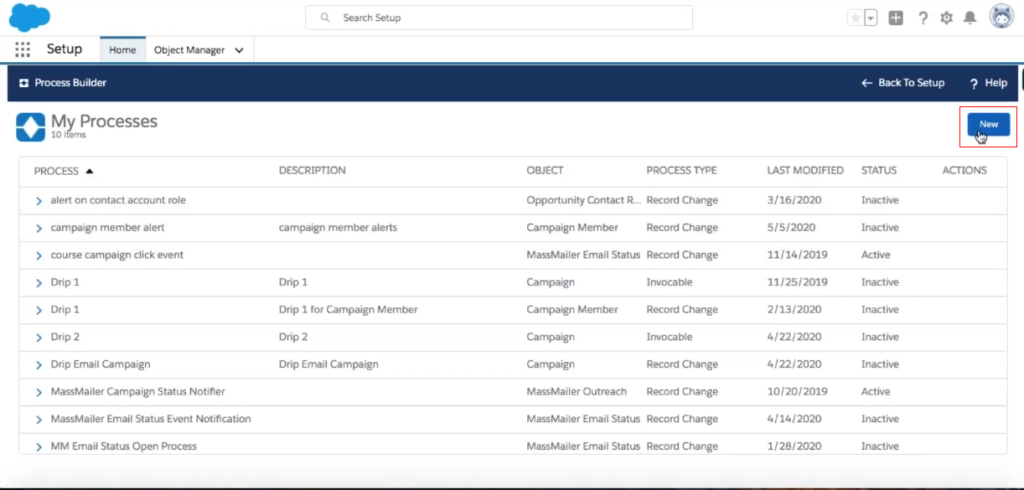Screen dimensions: 1024x490
Task: Sort by the OBJECT column header
Action: [x=545, y=171]
